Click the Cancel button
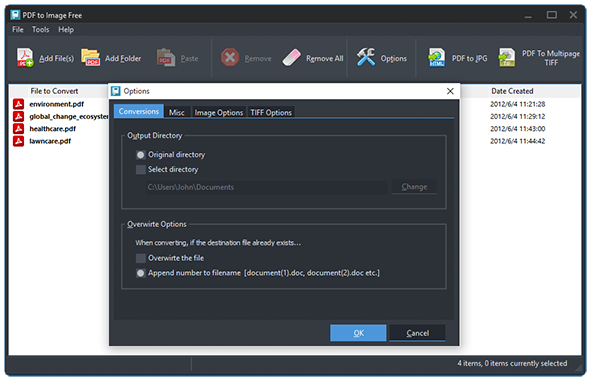590x380 pixels. tap(417, 333)
